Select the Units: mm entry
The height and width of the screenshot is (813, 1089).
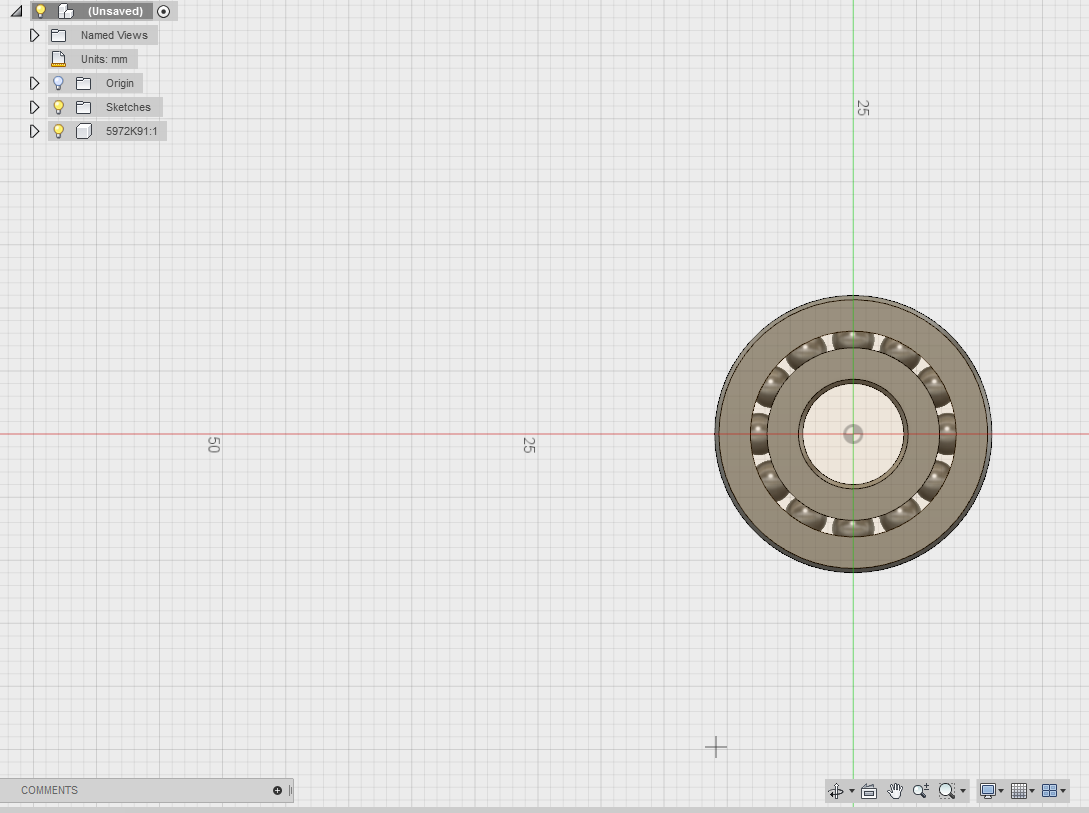[x=104, y=59]
